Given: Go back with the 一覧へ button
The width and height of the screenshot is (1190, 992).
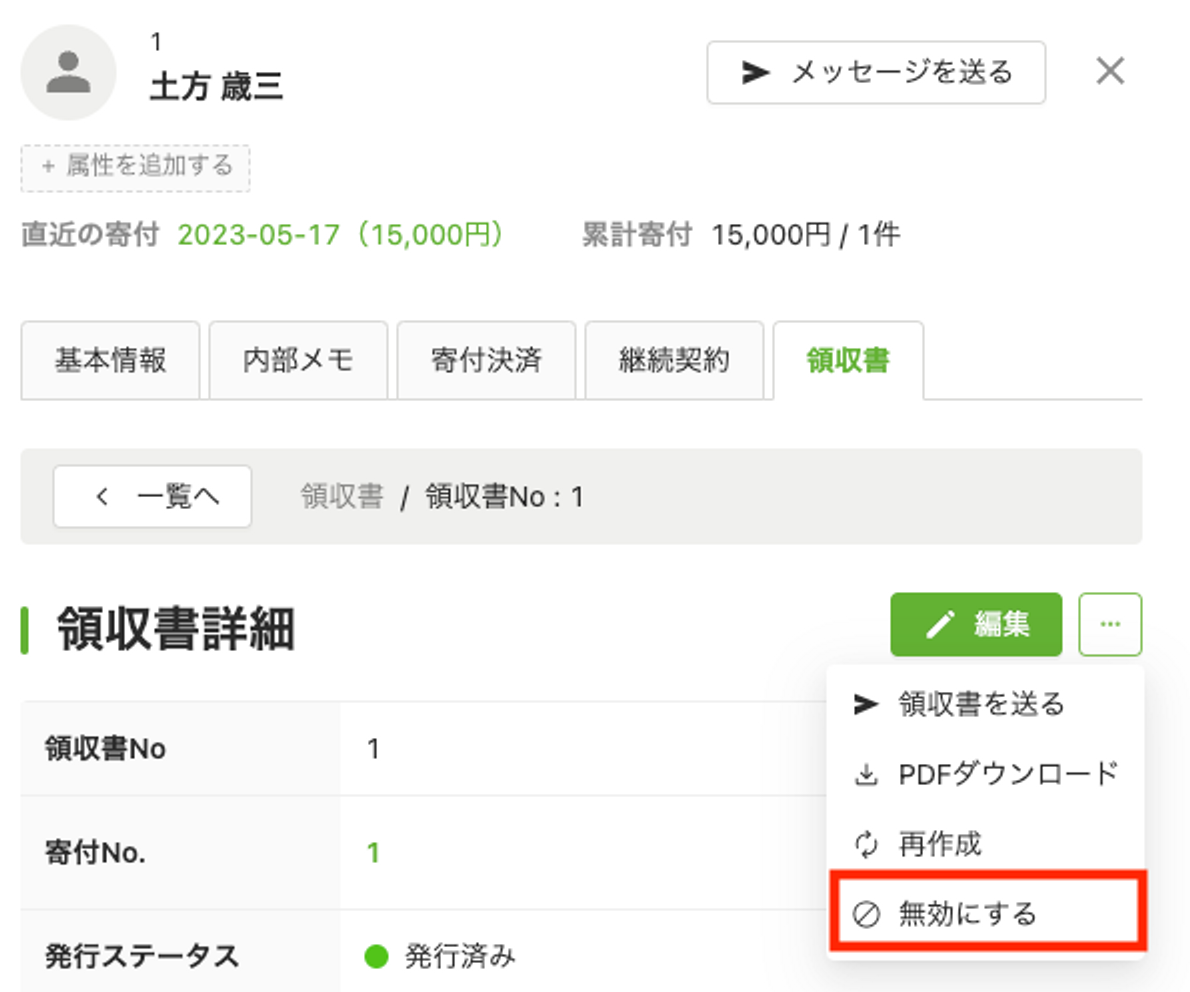Looking at the screenshot, I should tap(152, 496).
